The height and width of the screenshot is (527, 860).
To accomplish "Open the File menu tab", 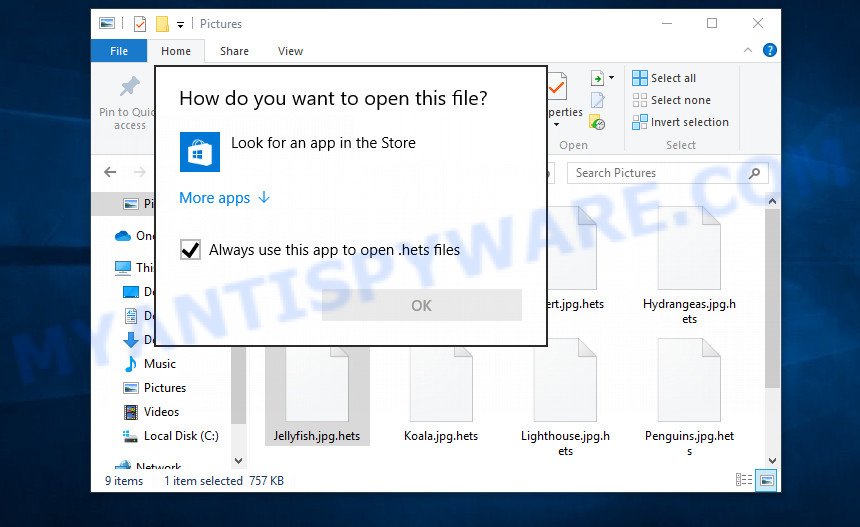I will tap(119, 51).
